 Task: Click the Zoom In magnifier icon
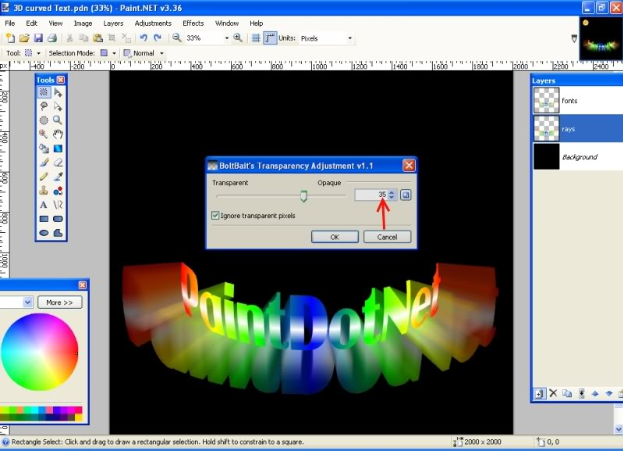coord(238,38)
